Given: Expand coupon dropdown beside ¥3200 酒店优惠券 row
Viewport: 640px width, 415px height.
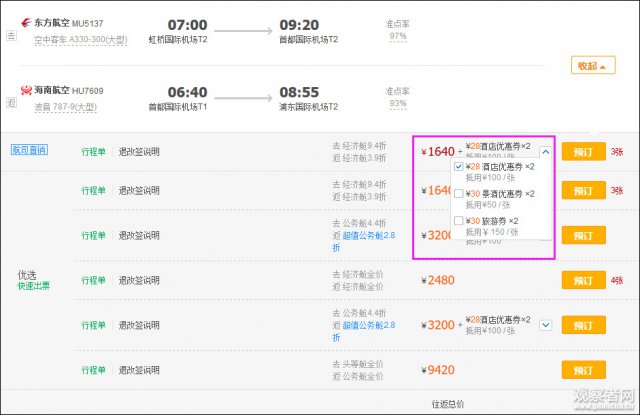Looking at the screenshot, I should pos(546,325).
